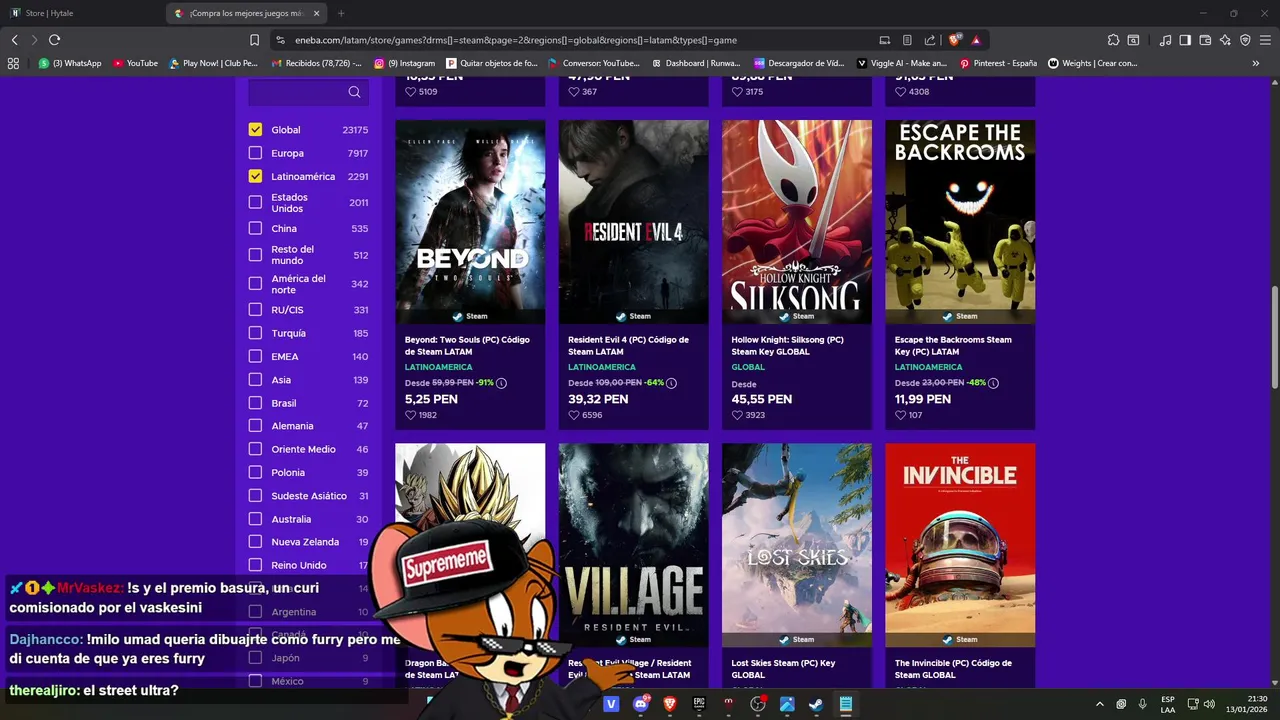
Task: Open the Instagram bookmark
Action: click(x=405, y=63)
